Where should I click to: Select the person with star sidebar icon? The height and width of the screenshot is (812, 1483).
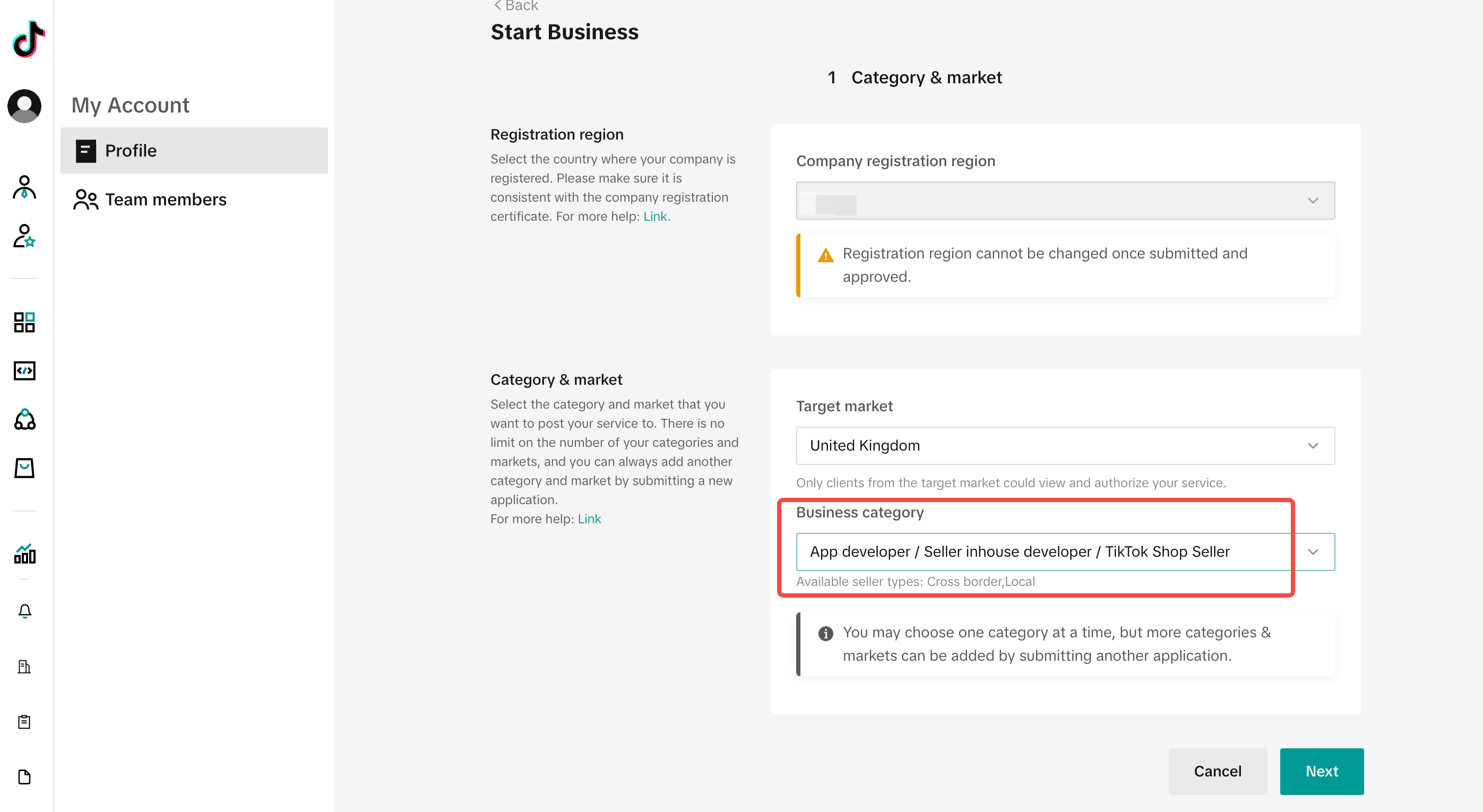pos(24,236)
